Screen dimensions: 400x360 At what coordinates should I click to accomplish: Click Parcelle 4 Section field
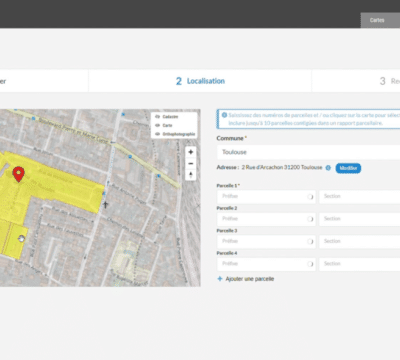tap(360, 264)
